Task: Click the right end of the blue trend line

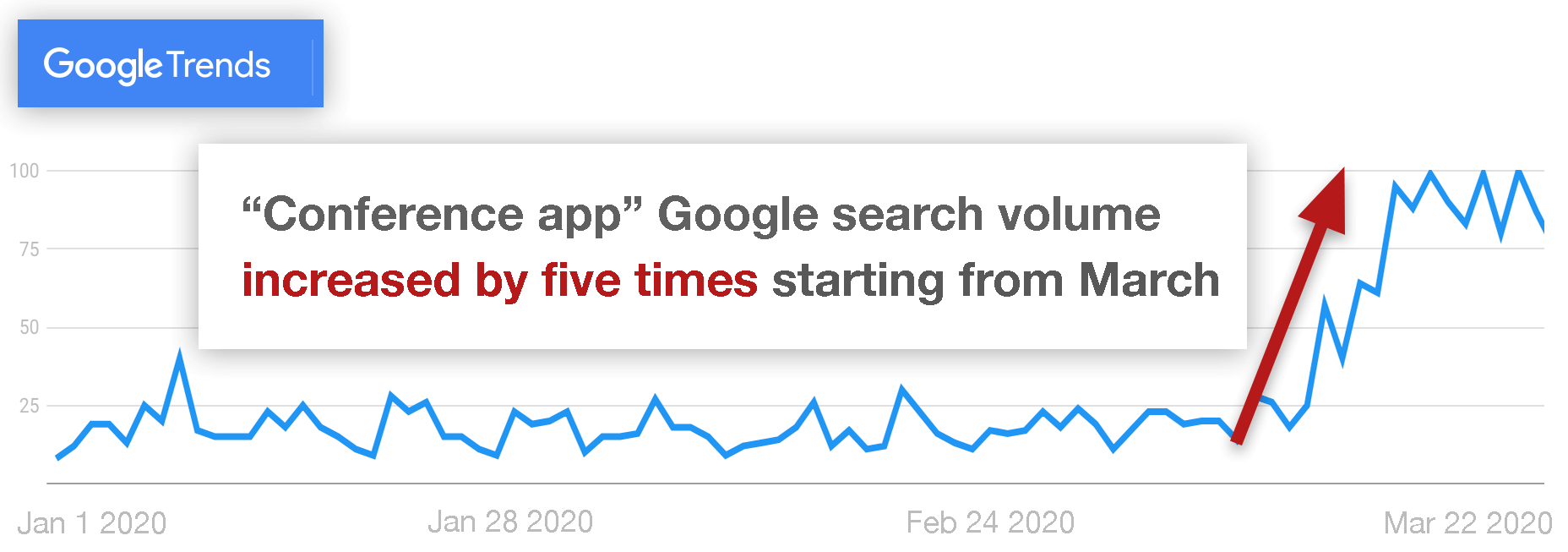Action: pyautogui.click(x=1543, y=224)
